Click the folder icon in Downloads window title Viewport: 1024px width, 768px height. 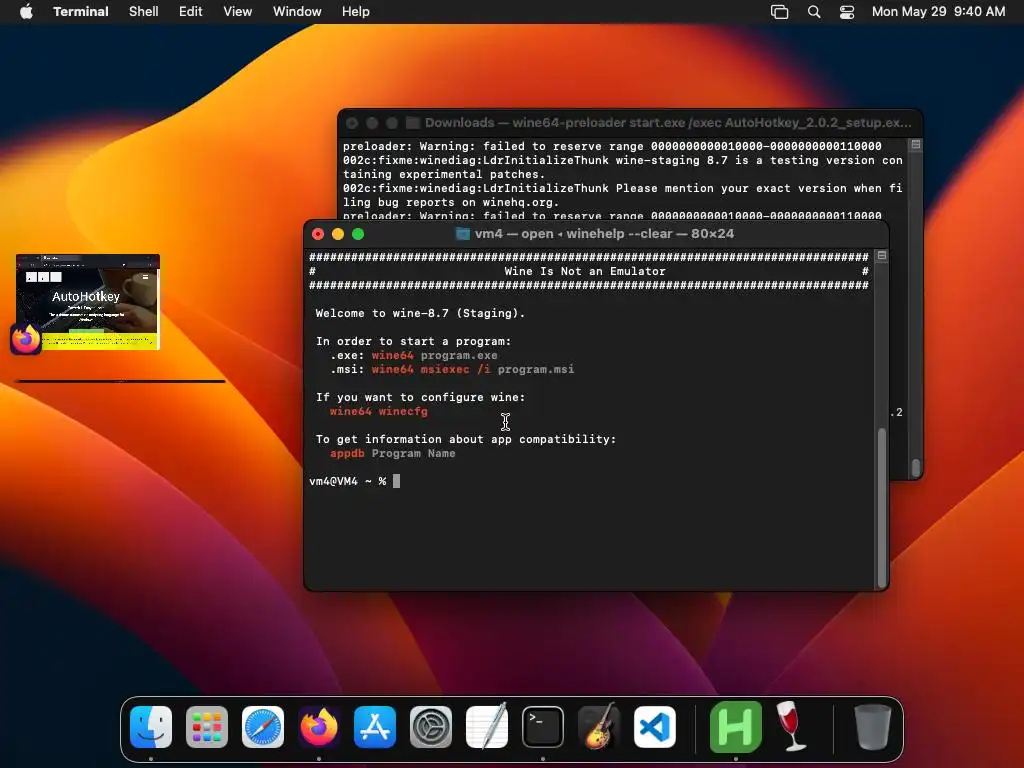413,123
